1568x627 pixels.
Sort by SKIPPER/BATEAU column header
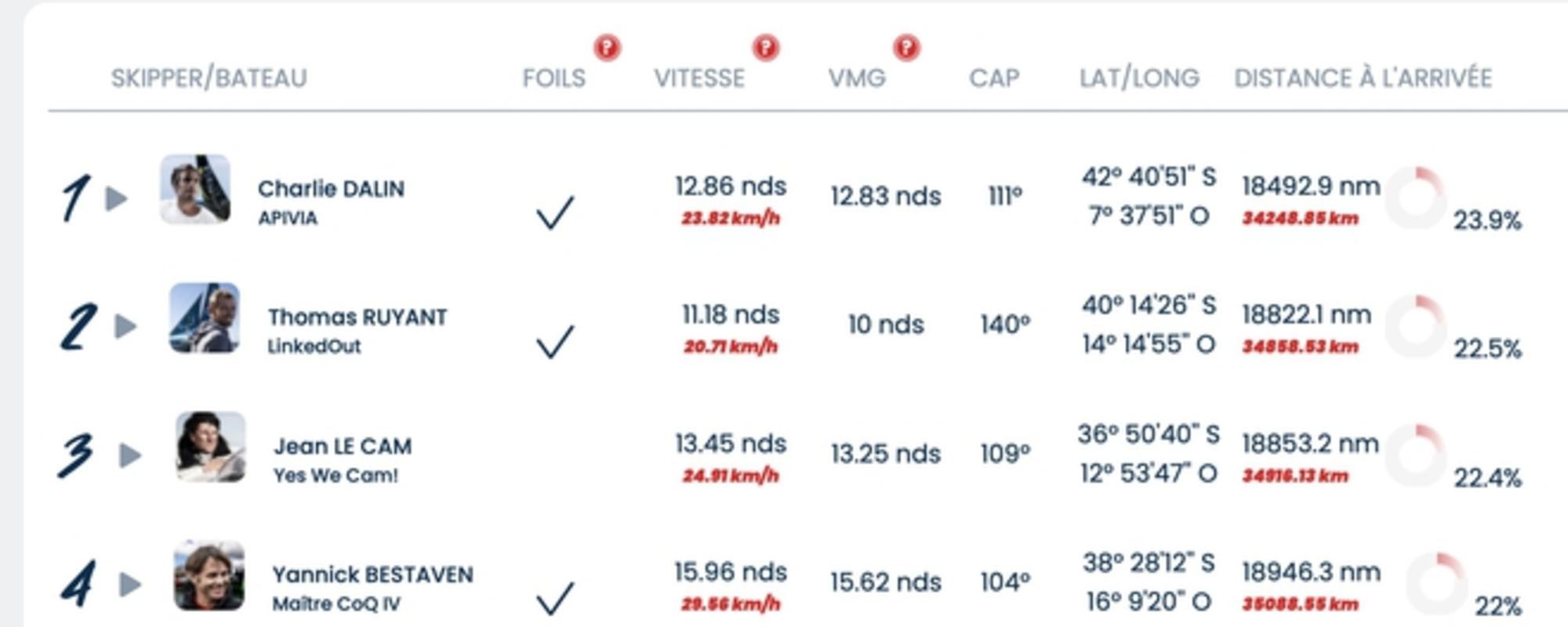[209, 78]
